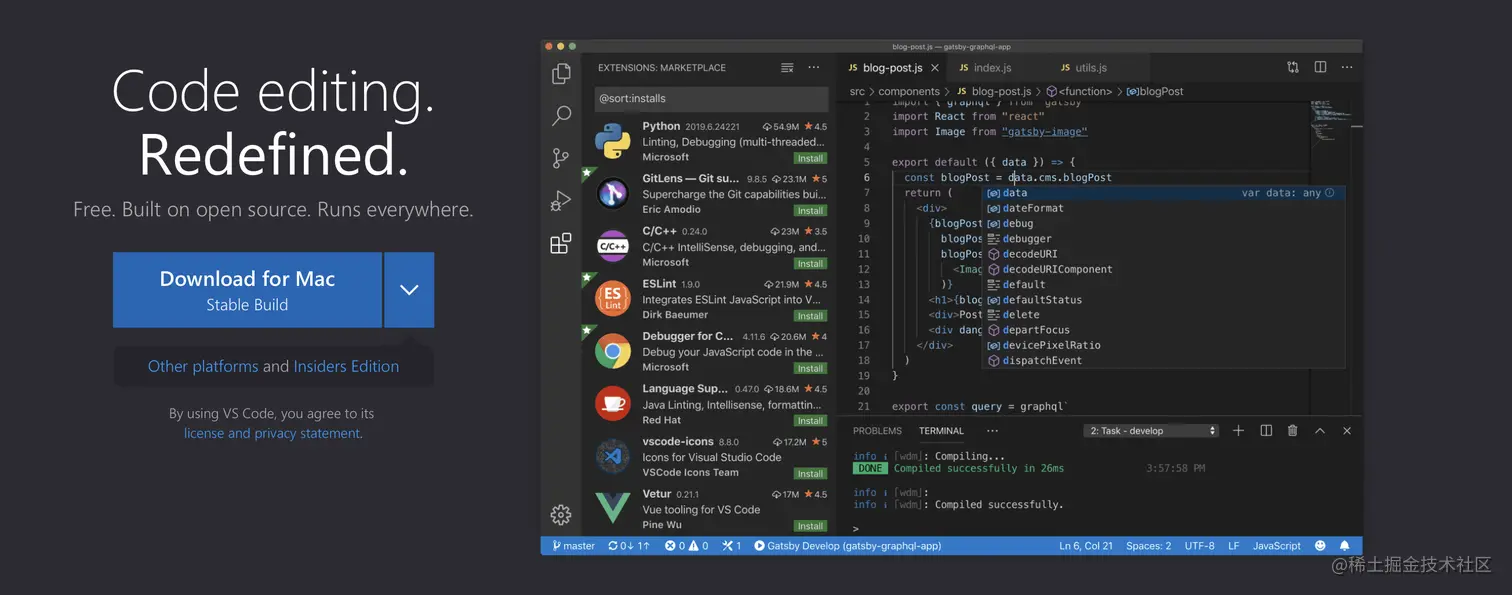Screen dimensions: 1512x595
Task: Switch to the PROBLEMS panel tab
Action: [x=877, y=431]
